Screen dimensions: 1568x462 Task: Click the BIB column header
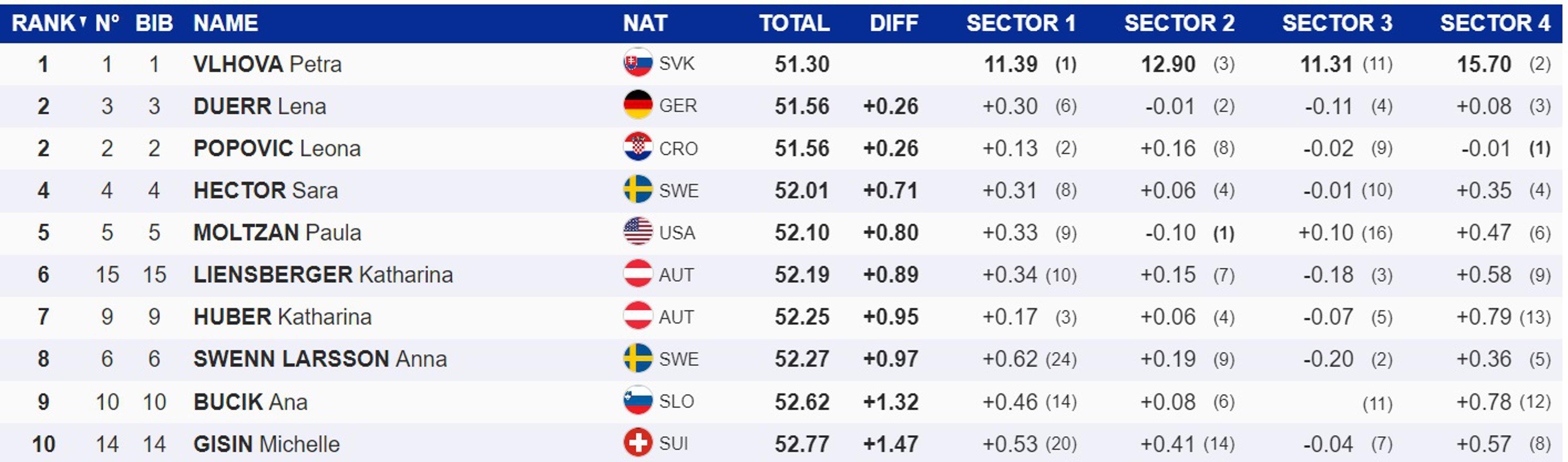tap(154, 23)
